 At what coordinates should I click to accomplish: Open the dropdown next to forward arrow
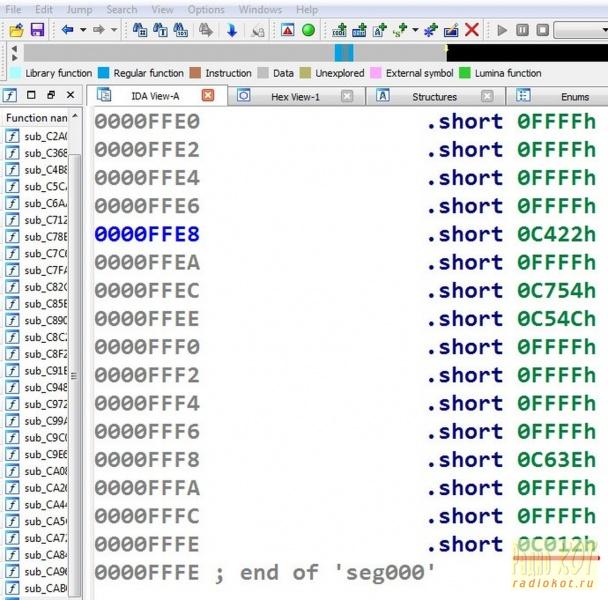click(113, 30)
